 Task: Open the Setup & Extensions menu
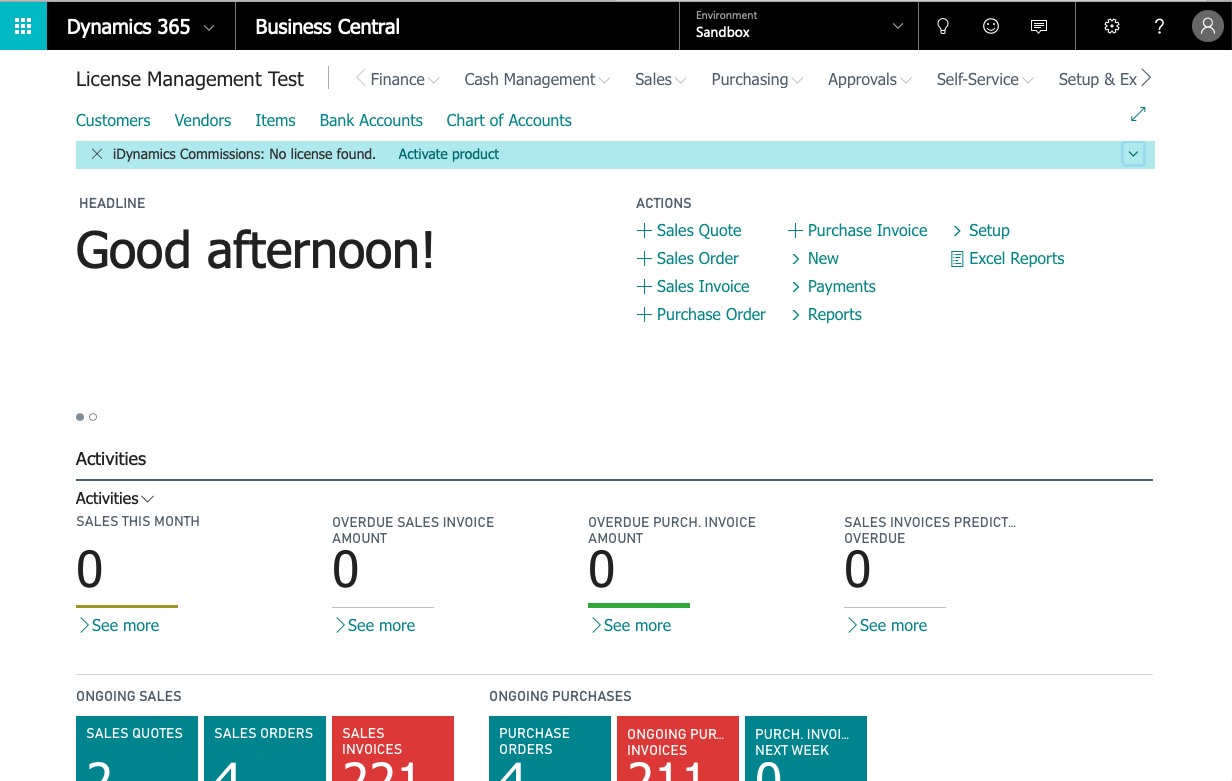coord(1097,79)
